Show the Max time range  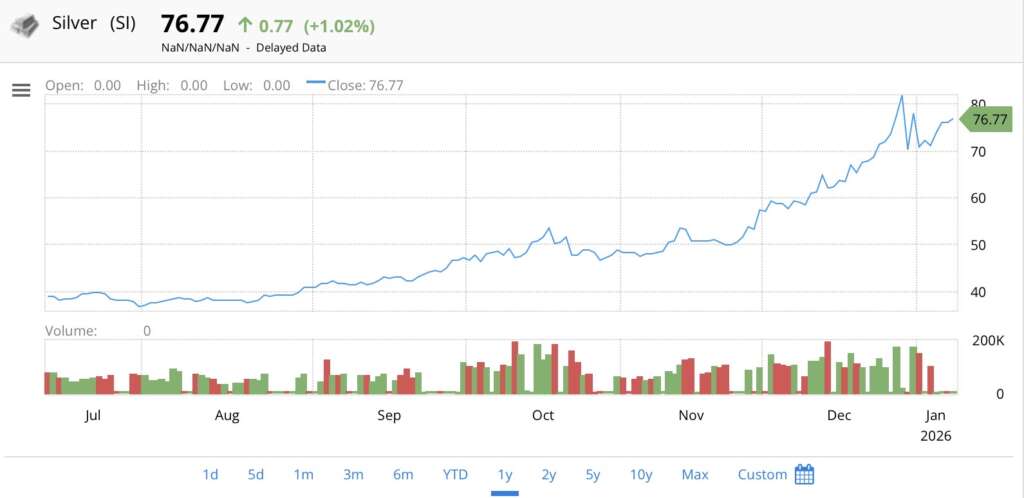click(695, 474)
